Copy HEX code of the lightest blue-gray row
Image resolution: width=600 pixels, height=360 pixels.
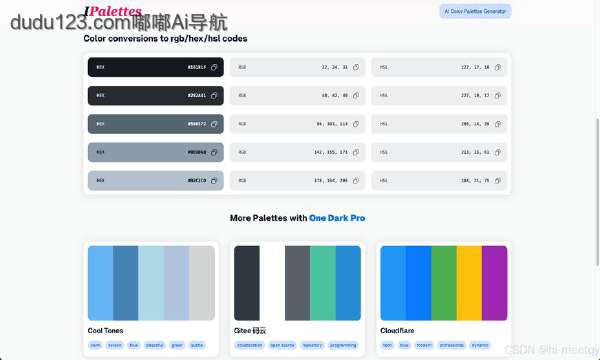pos(214,181)
